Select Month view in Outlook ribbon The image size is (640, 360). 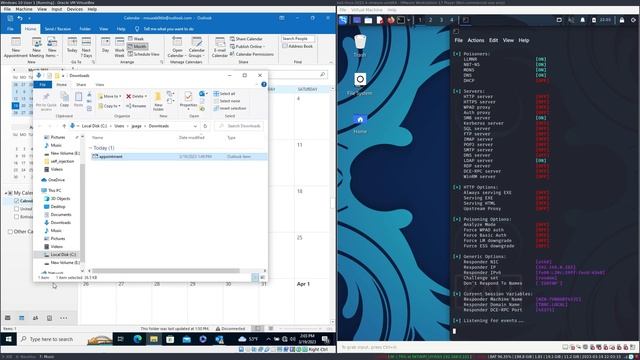pyautogui.click(x=137, y=47)
